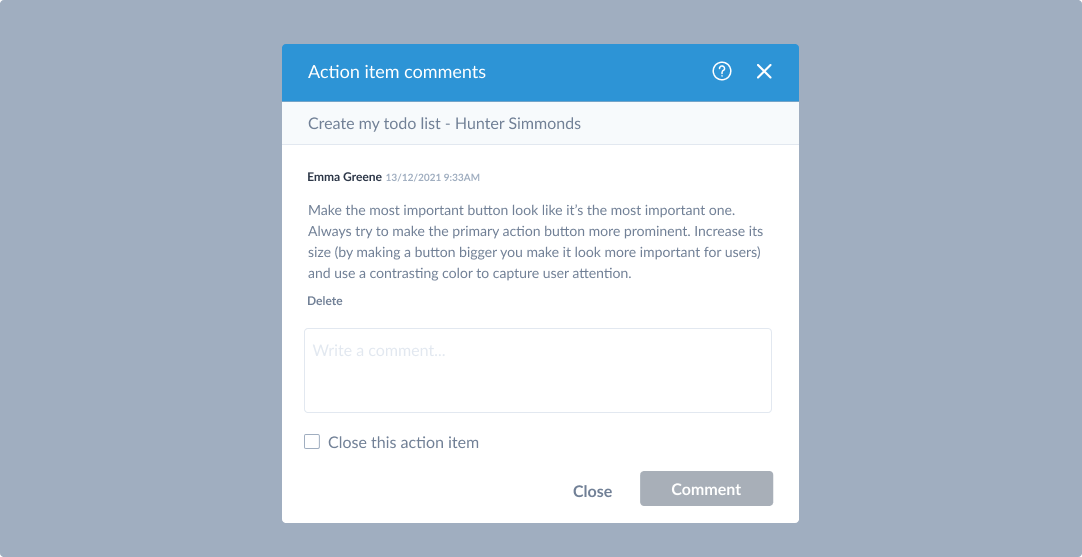Click the Hunter Simmonds name in subheader
Viewport: 1082px width, 557px height.
click(518, 124)
